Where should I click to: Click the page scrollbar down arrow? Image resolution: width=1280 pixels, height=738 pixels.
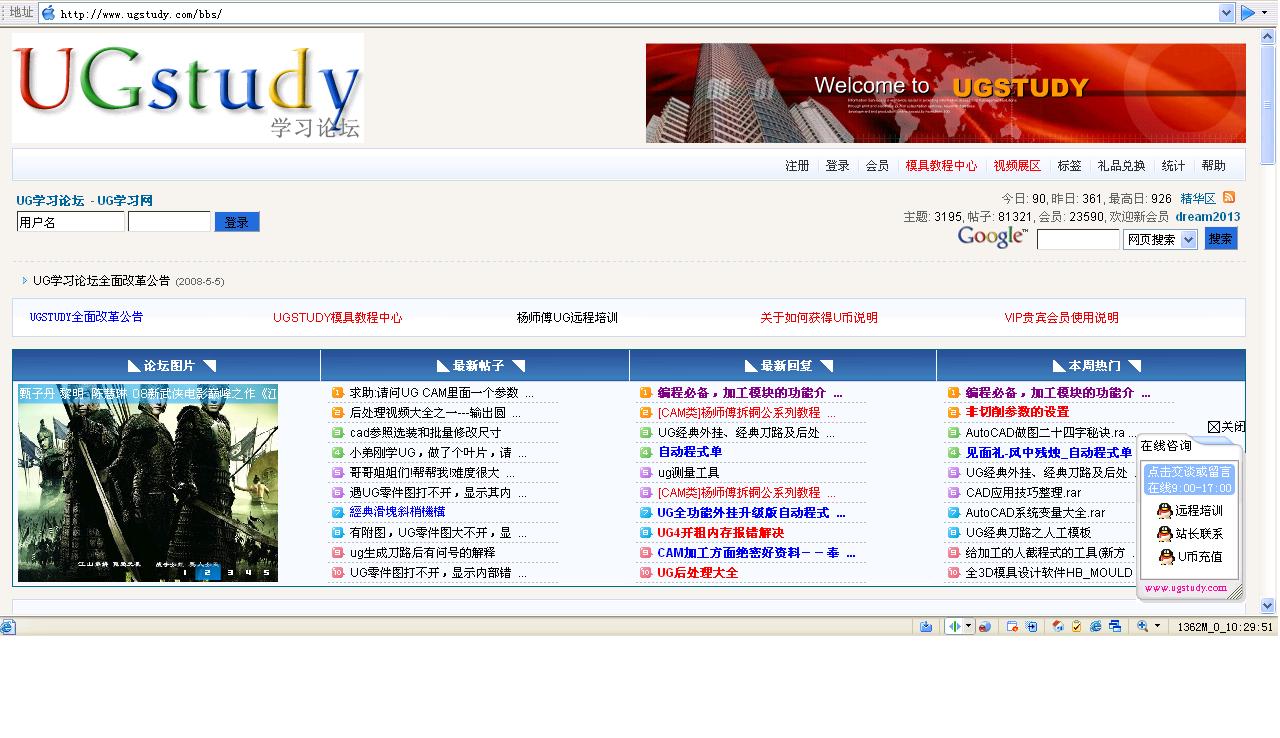coord(1268,605)
